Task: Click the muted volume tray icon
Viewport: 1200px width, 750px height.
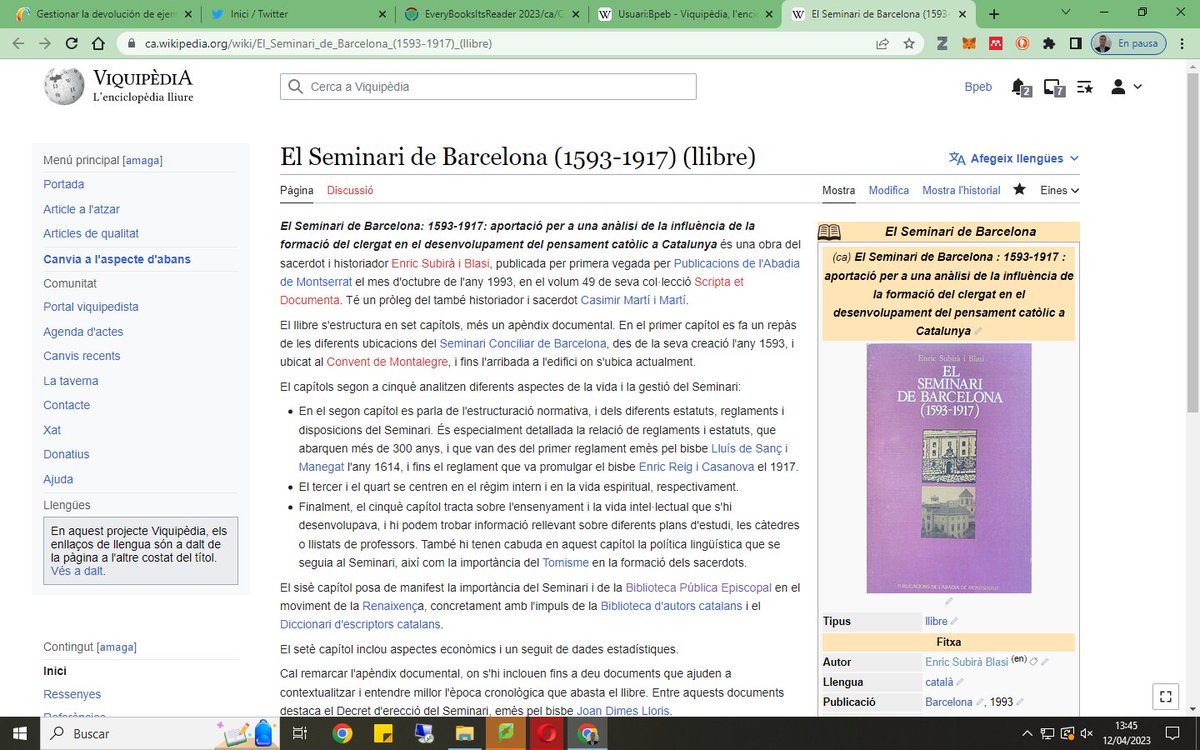Action: (1086, 734)
